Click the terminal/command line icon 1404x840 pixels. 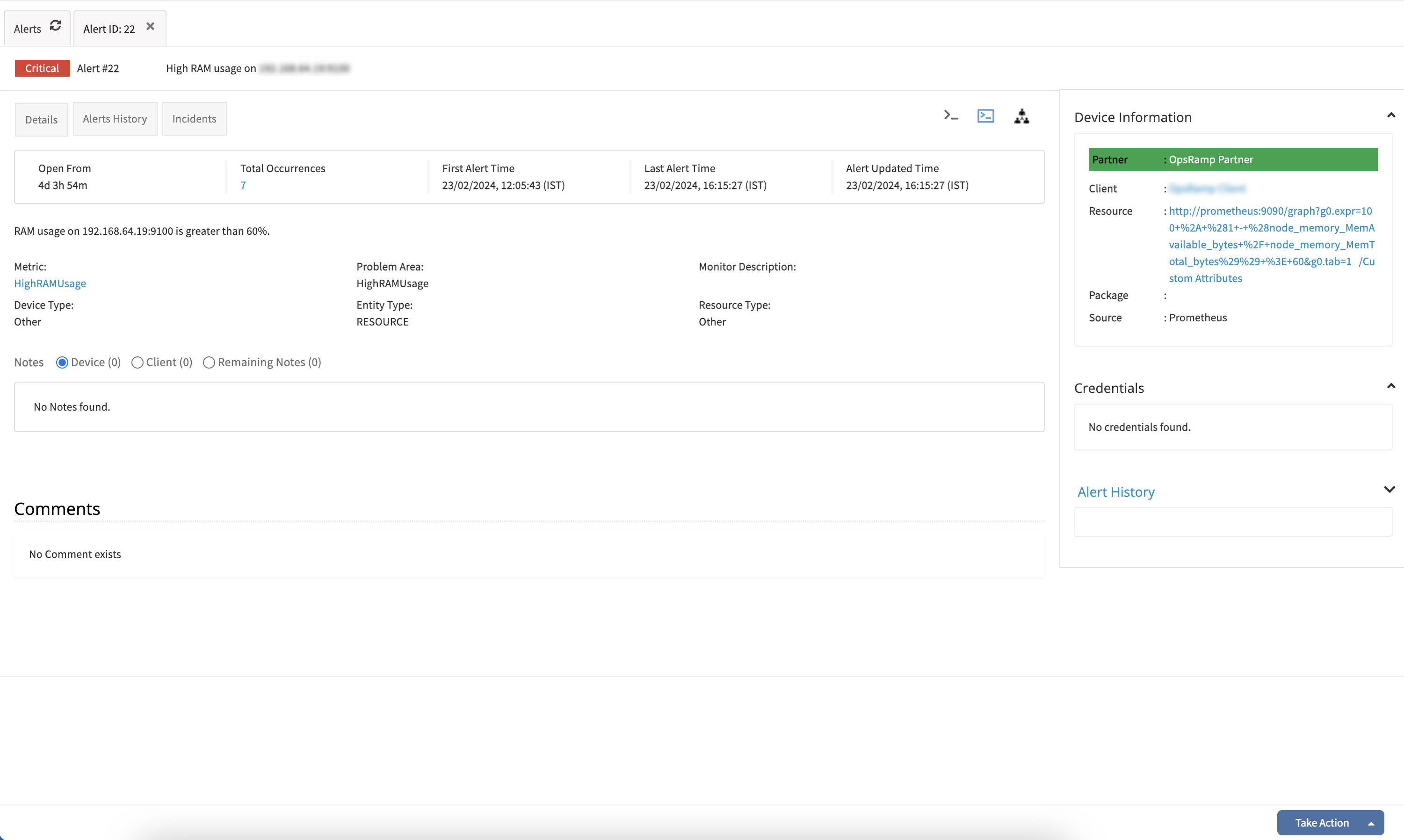[951, 117]
